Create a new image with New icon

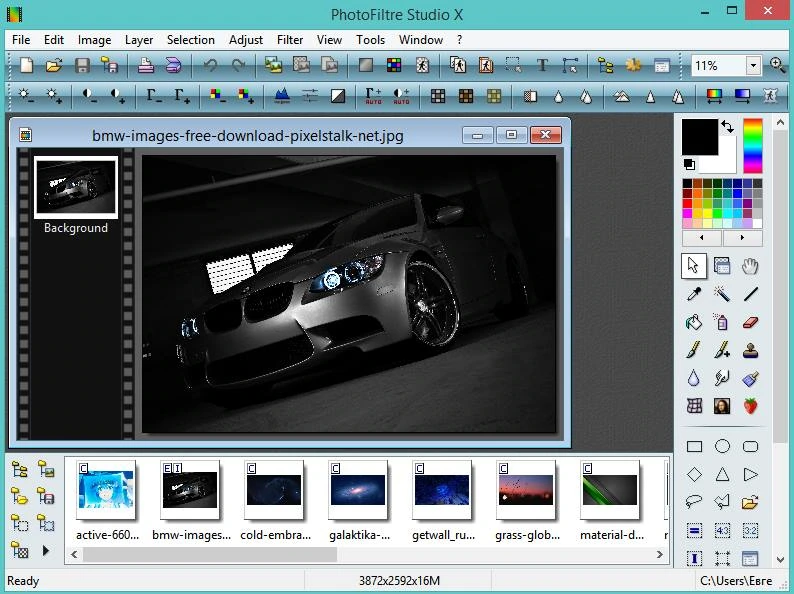[x=26, y=65]
